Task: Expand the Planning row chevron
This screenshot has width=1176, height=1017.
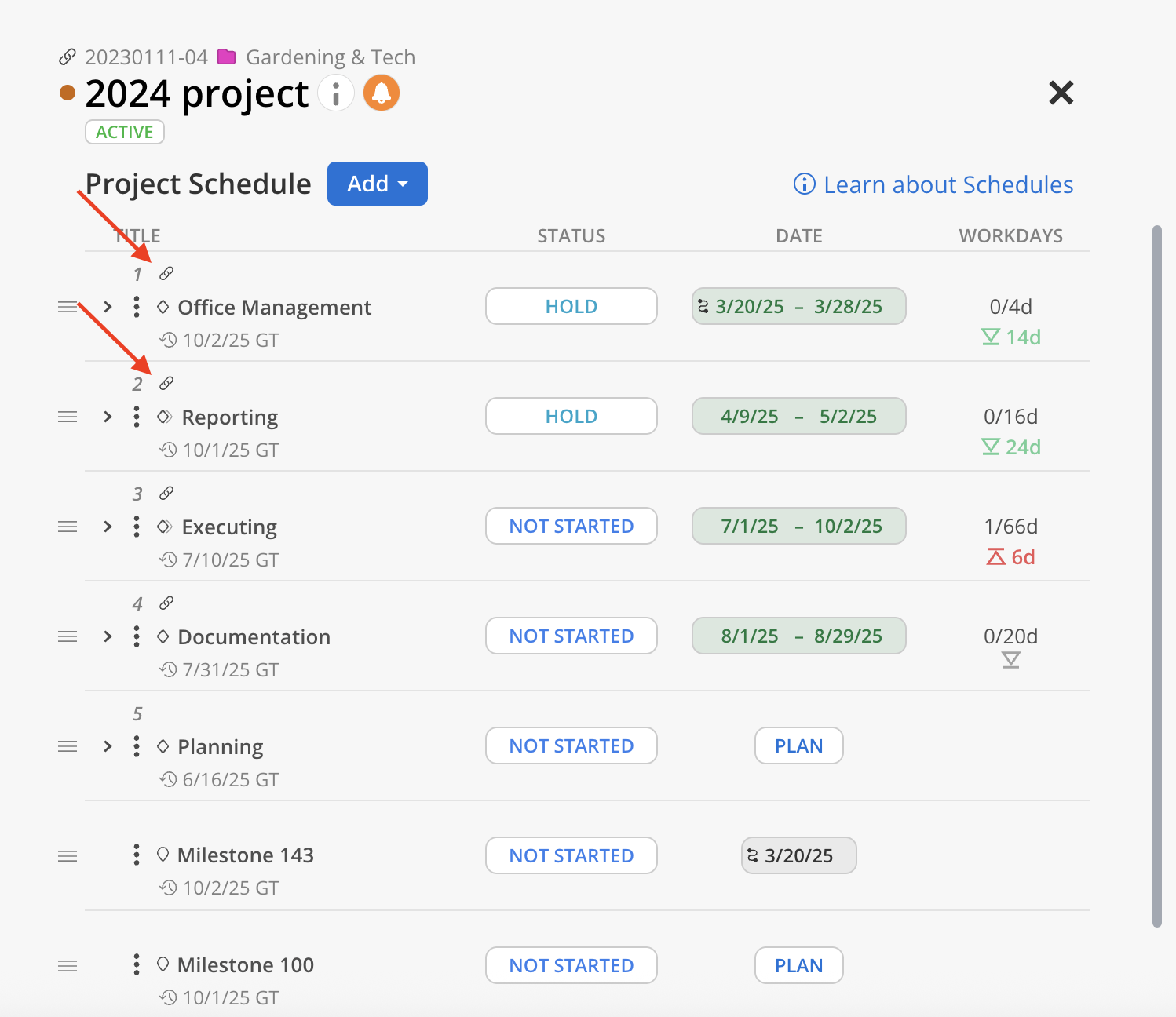Action: pyautogui.click(x=108, y=746)
